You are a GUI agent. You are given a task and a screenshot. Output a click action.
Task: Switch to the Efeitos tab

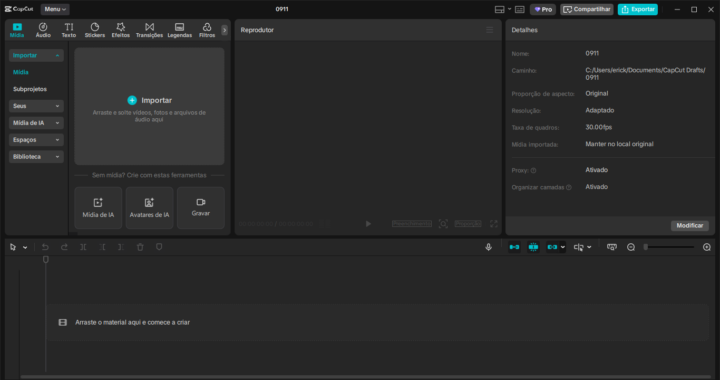tap(121, 30)
